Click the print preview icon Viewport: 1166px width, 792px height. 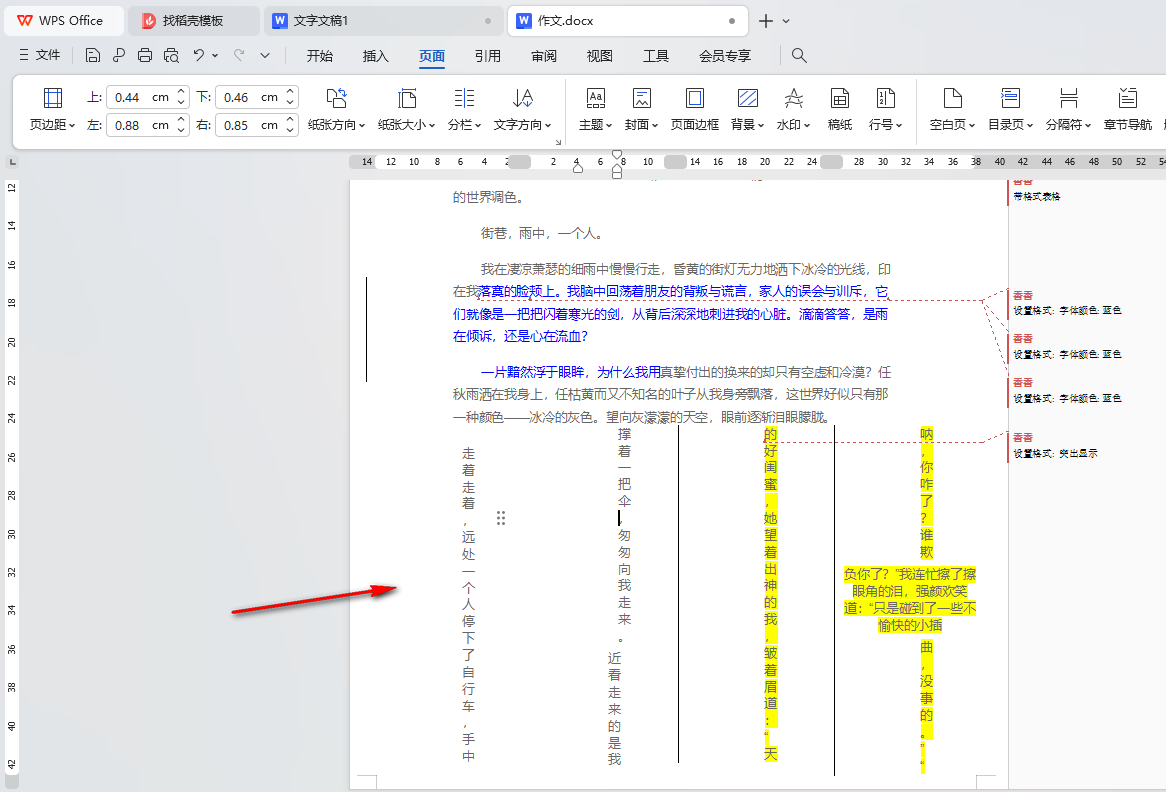[171, 55]
